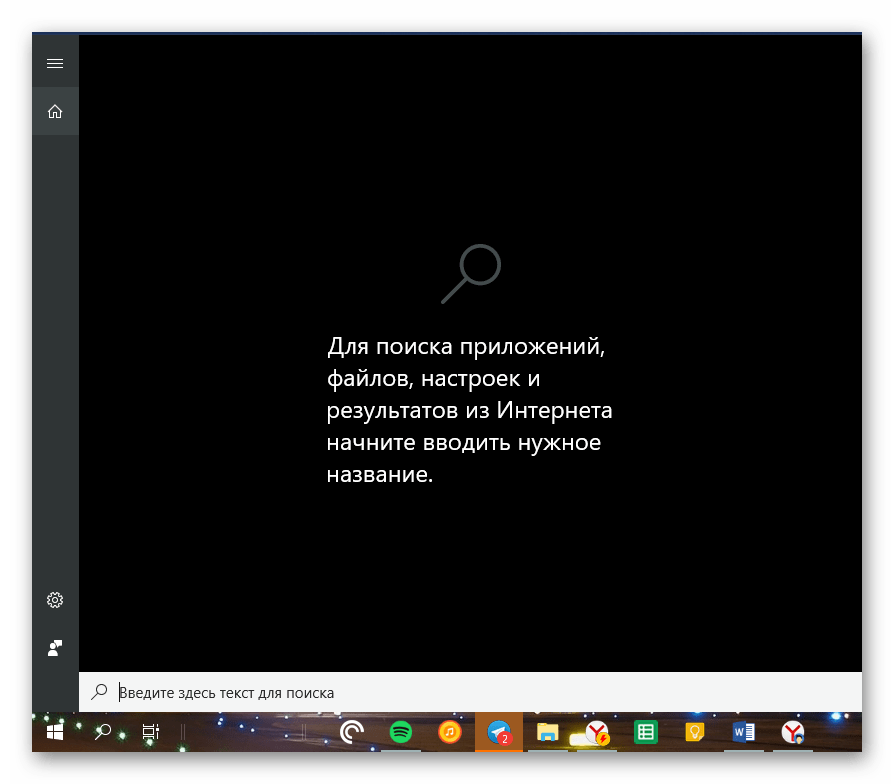Click the feedback icon in sidebar
Viewport: 894px width, 784px height.
click(x=55, y=648)
